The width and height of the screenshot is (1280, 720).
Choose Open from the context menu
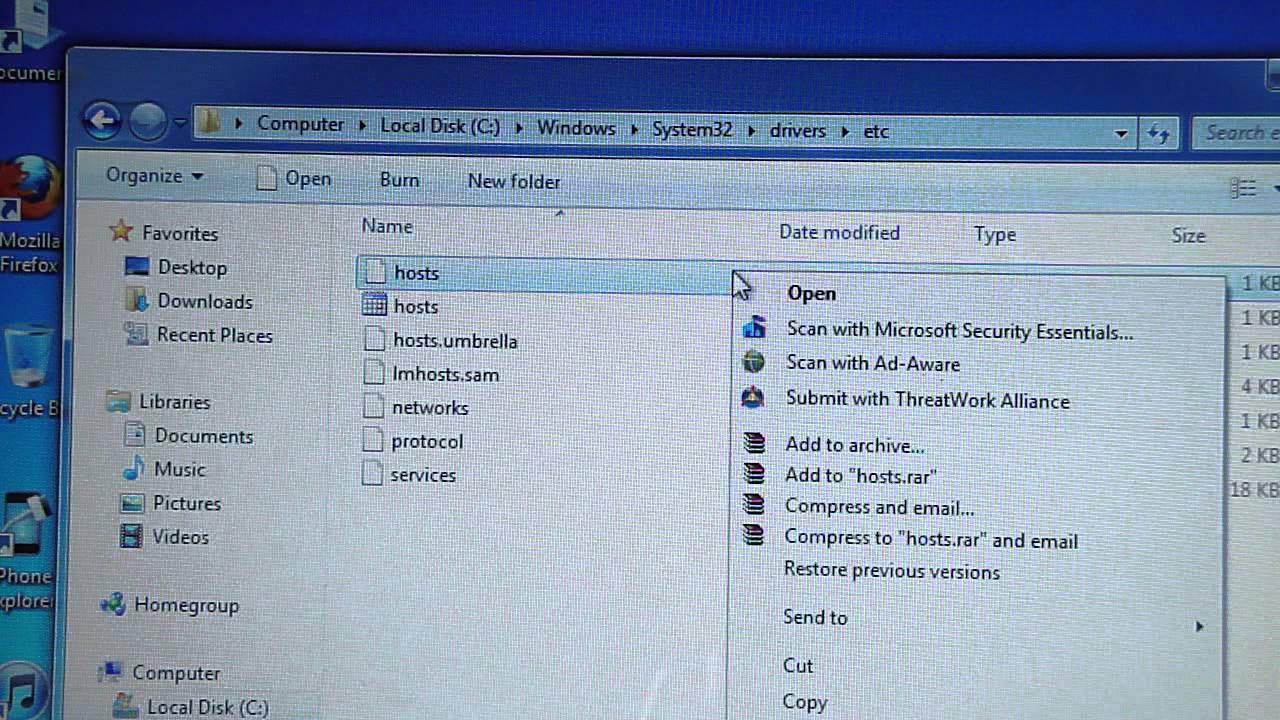coord(811,294)
